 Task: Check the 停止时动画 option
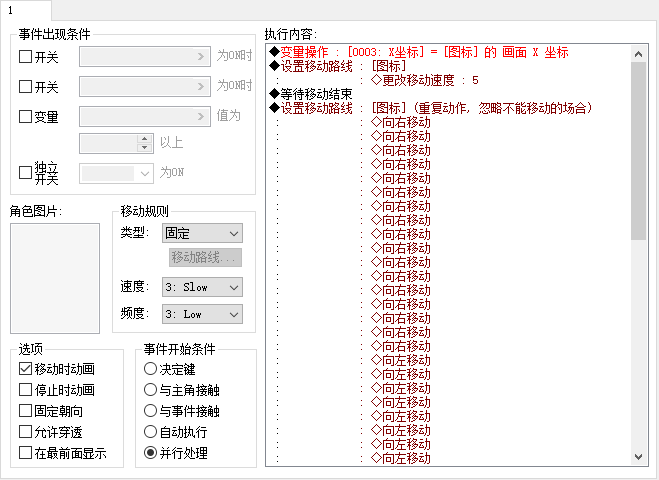click(x=26, y=390)
